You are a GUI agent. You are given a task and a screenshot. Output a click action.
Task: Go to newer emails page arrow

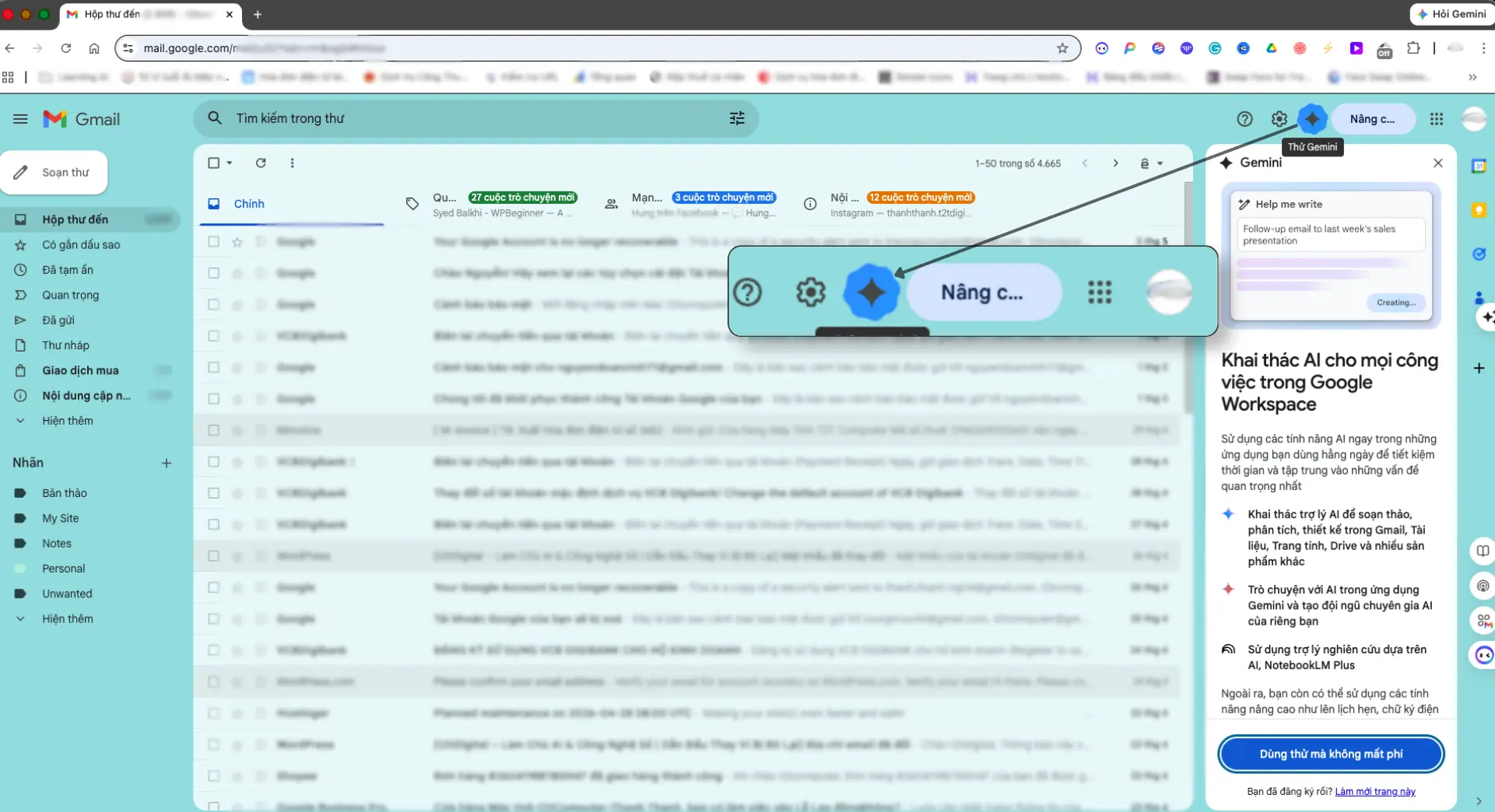(1084, 163)
